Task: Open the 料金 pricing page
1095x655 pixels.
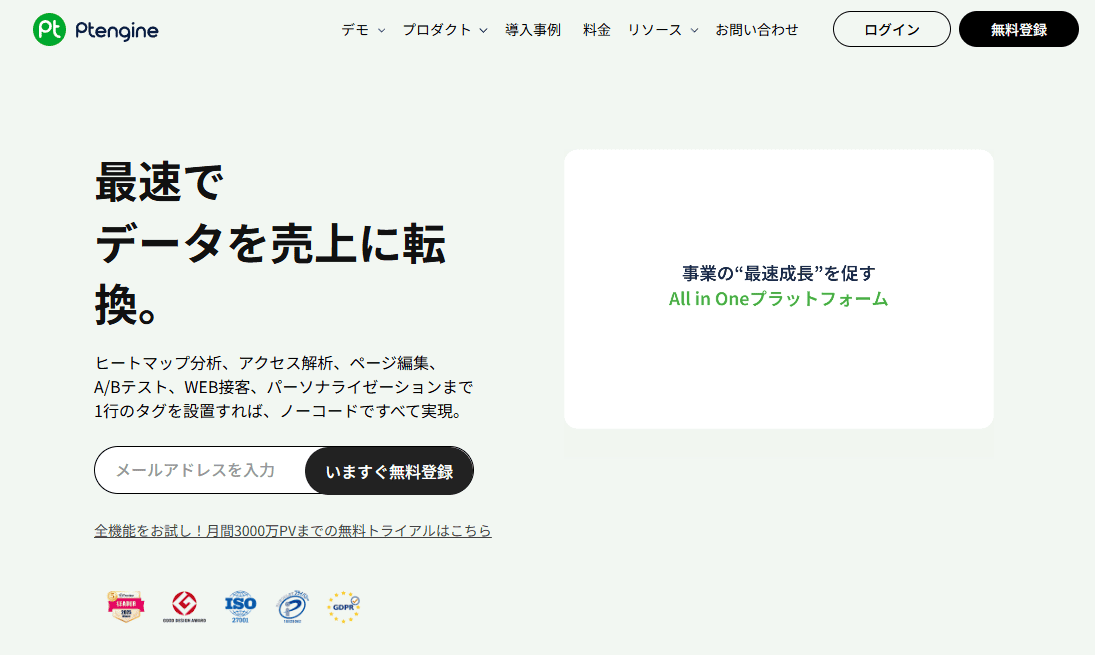Action: click(x=596, y=30)
